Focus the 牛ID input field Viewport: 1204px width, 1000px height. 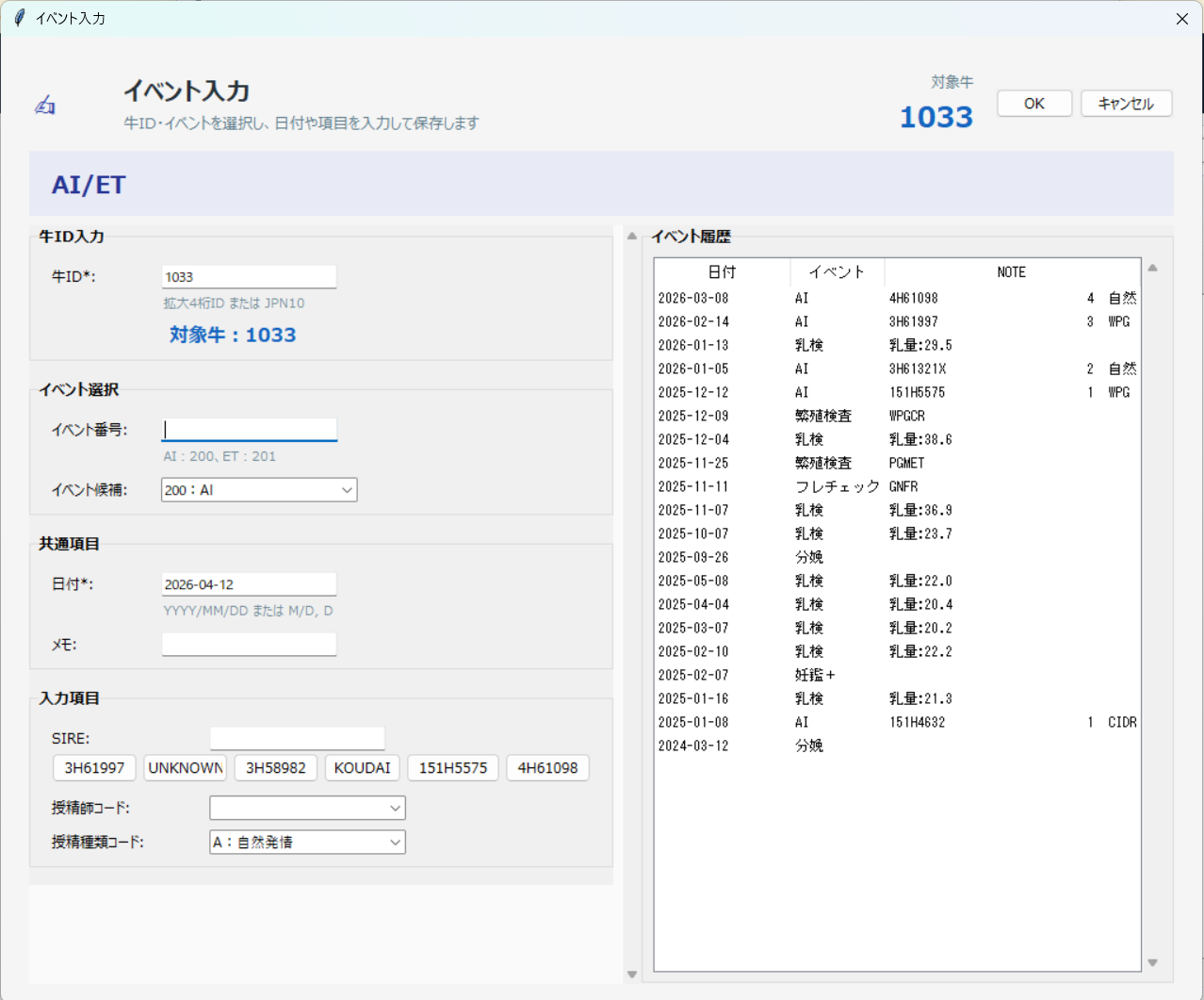[x=249, y=277]
